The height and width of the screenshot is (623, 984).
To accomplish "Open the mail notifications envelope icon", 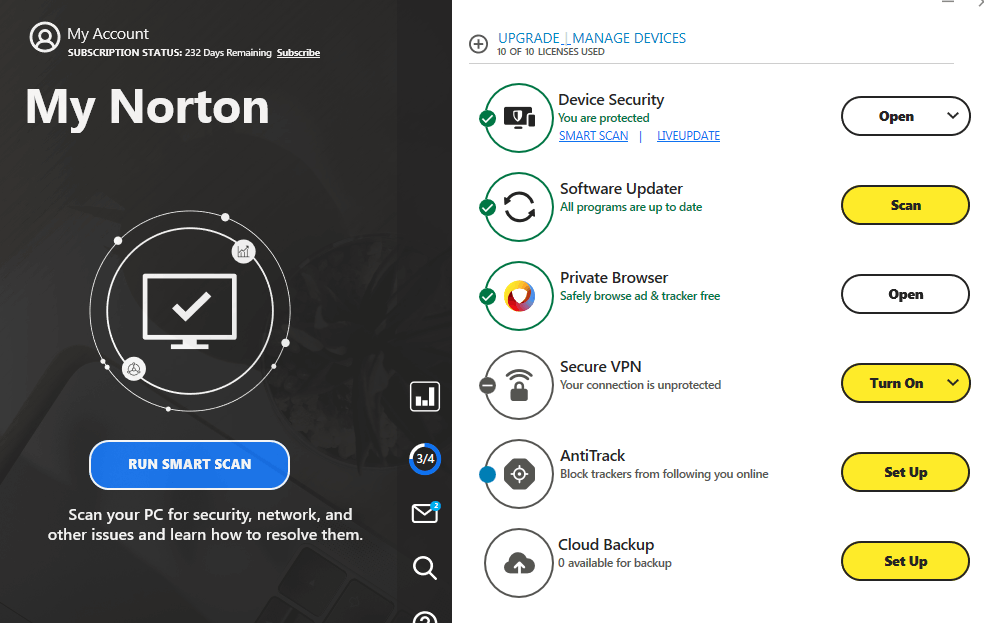I will (425, 513).
